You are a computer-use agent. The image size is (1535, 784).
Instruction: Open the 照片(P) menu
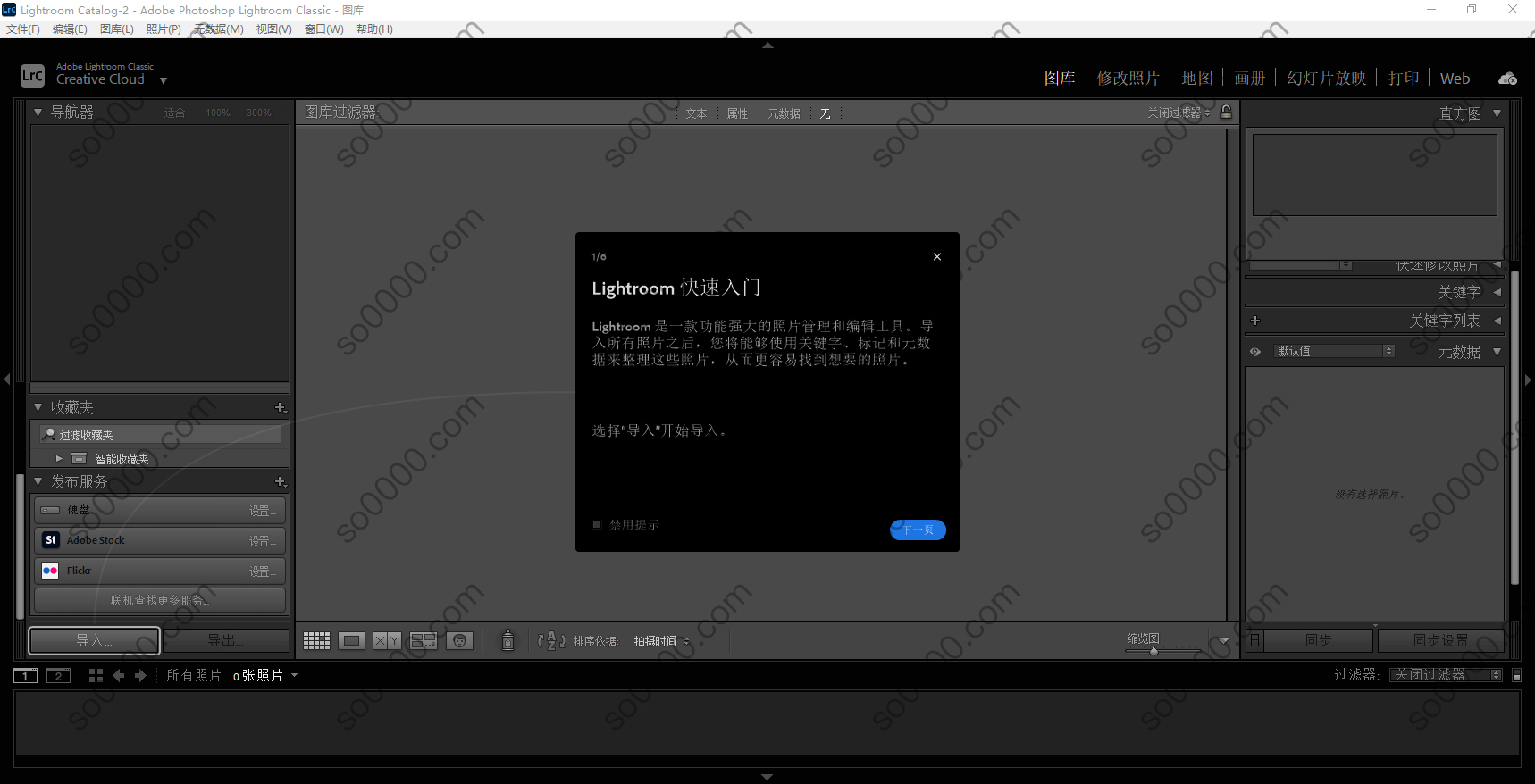[164, 29]
